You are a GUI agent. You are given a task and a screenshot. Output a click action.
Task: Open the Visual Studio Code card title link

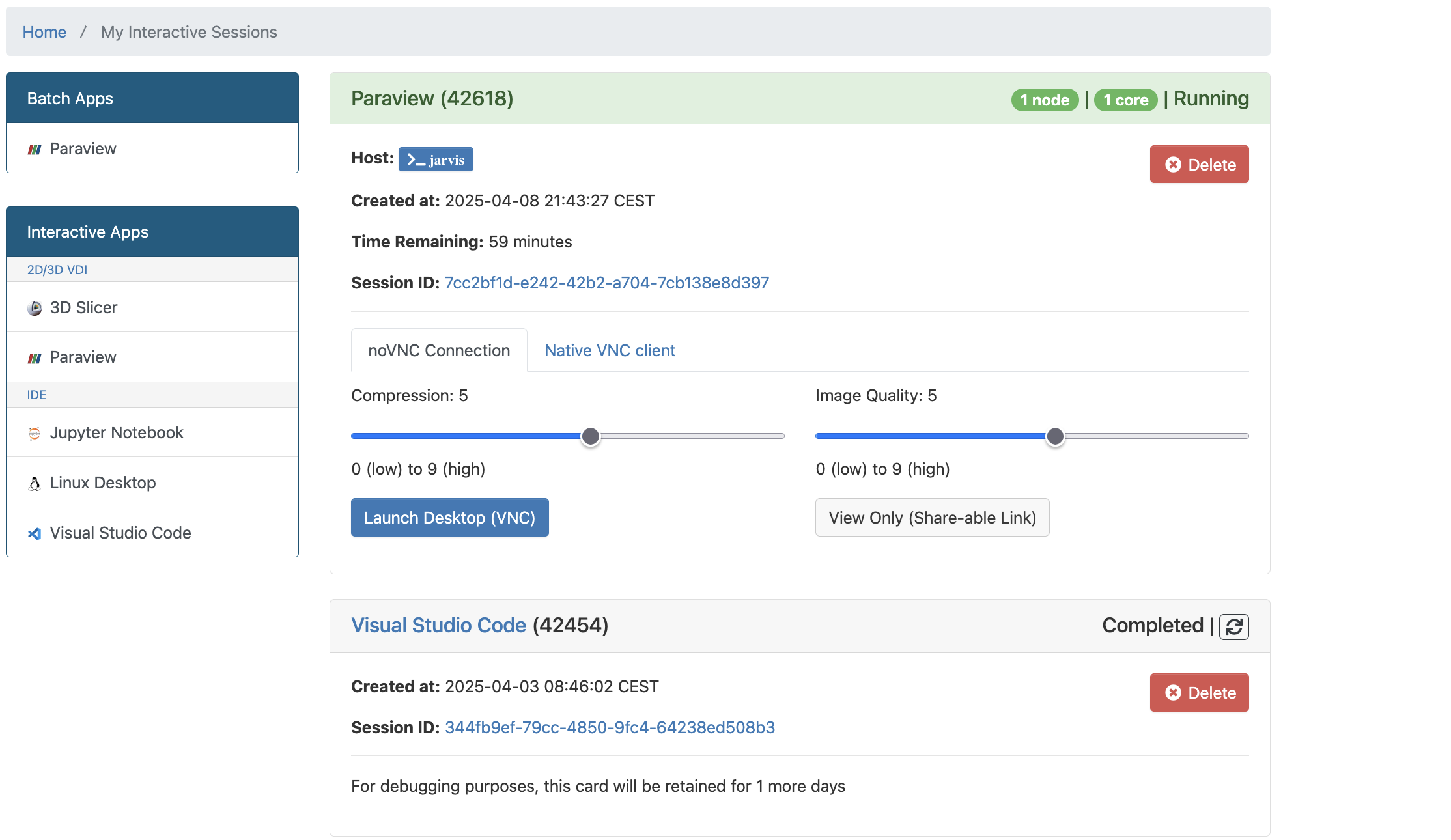point(438,625)
